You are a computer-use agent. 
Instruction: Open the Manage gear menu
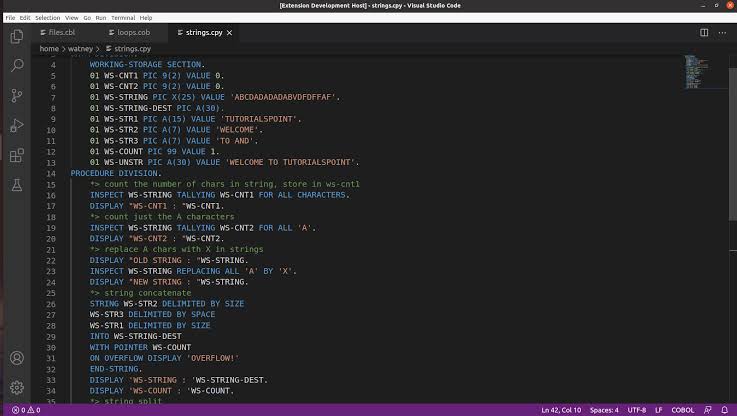[x=17, y=387]
